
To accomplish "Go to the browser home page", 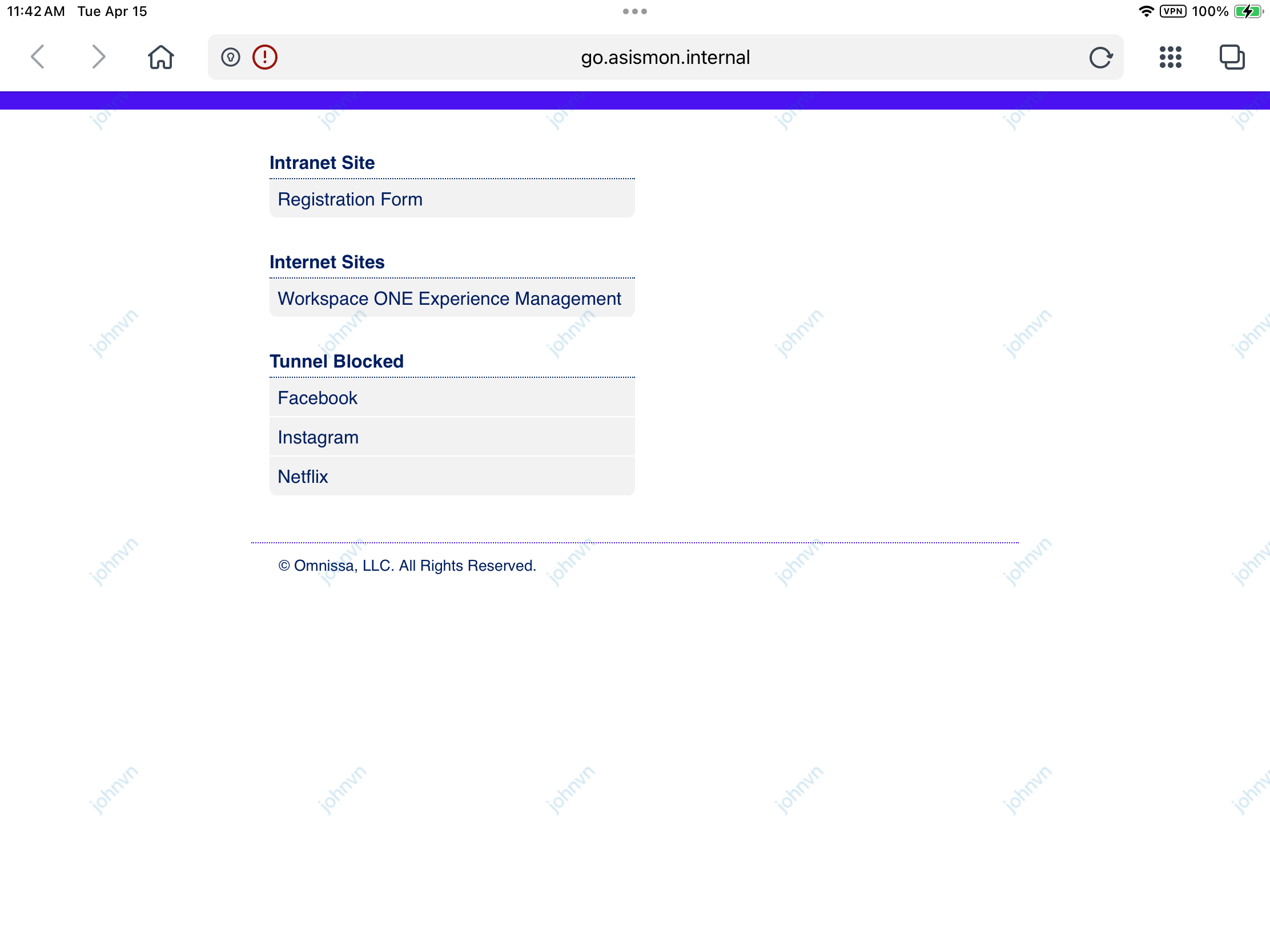I will point(161,57).
